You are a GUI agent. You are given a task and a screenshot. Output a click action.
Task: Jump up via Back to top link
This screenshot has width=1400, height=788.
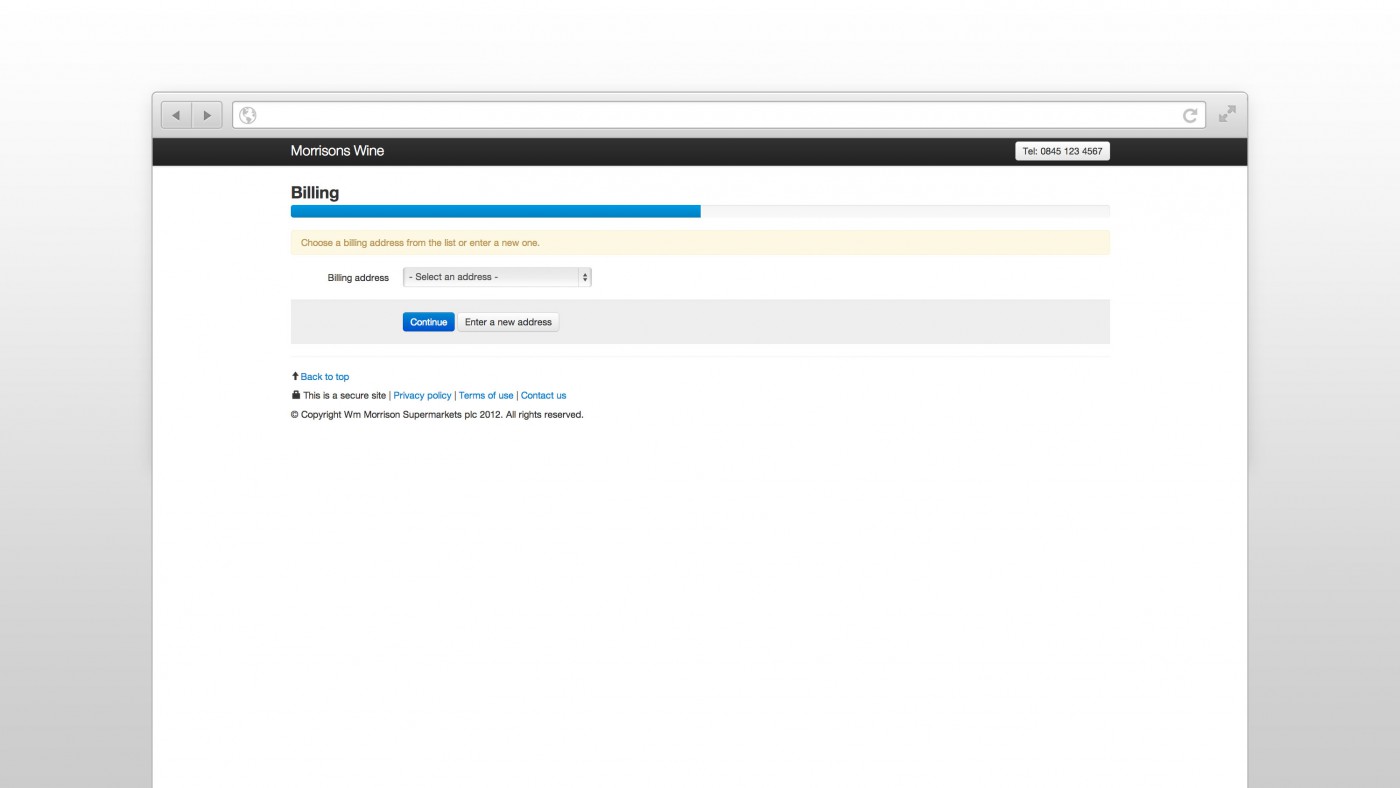pos(325,377)
